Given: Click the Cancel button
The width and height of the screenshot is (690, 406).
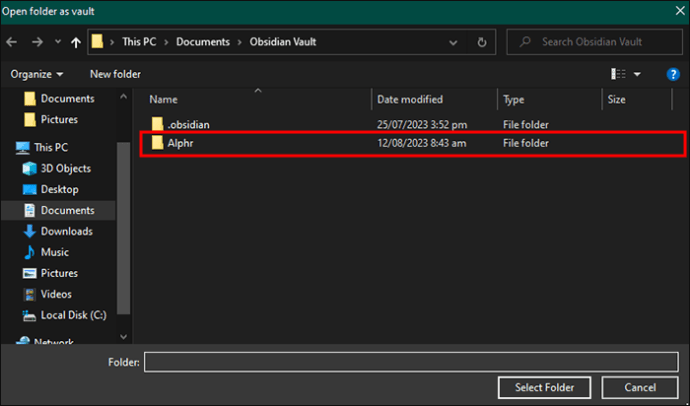Looking at the screenshot, I should [x=640, y=388].
